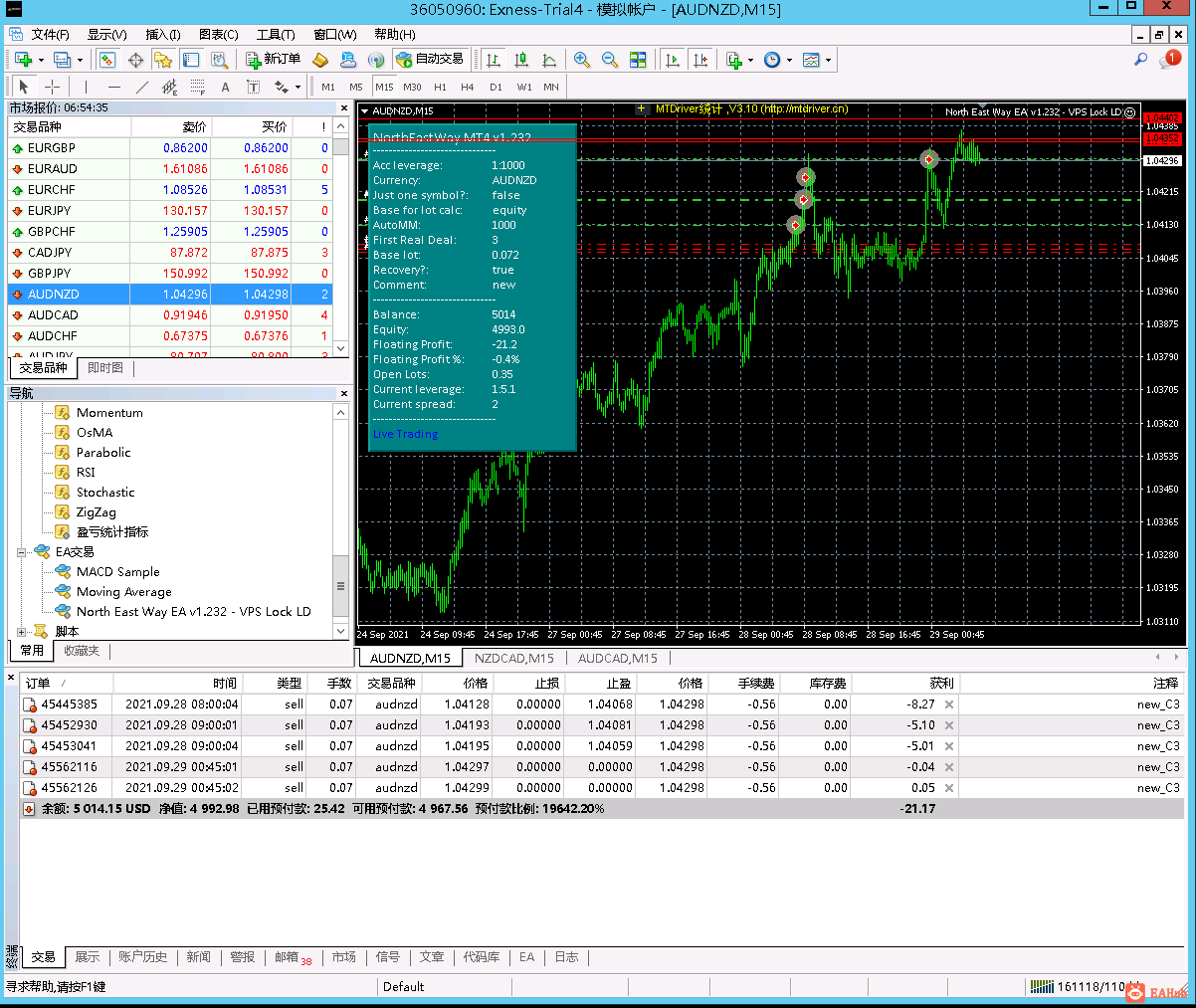
Task: Tile chart windows with grid icon
Action: 638,60
